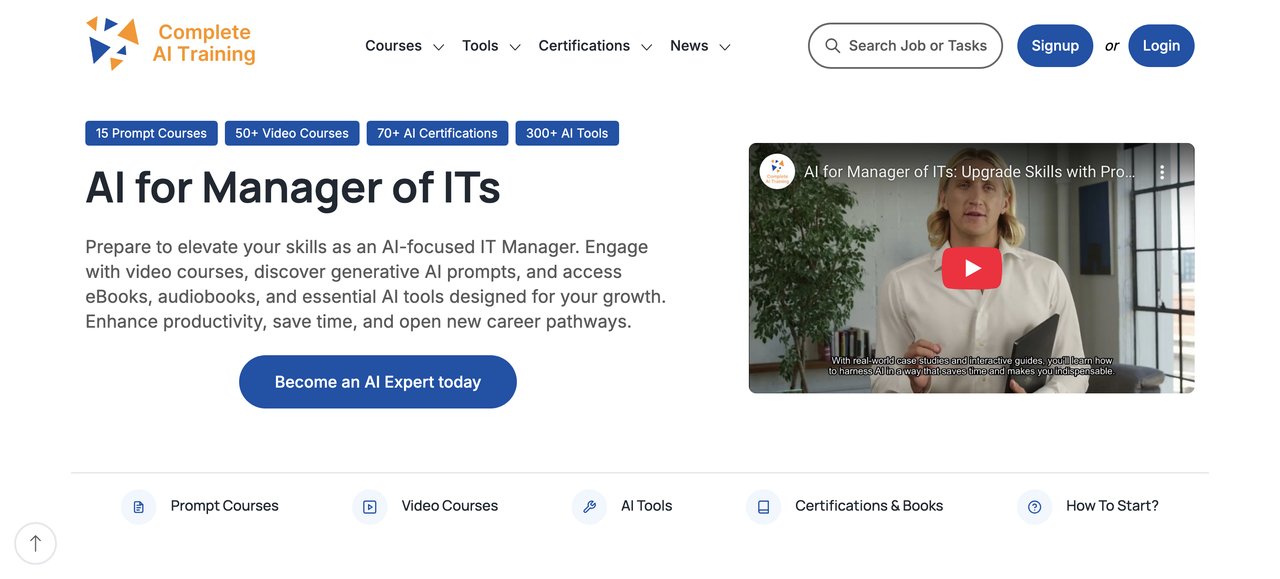Open the video's three-dot options menu
Image resolution: width=1280 pixels, height=579 pixels.
[x=1162, y=172]
